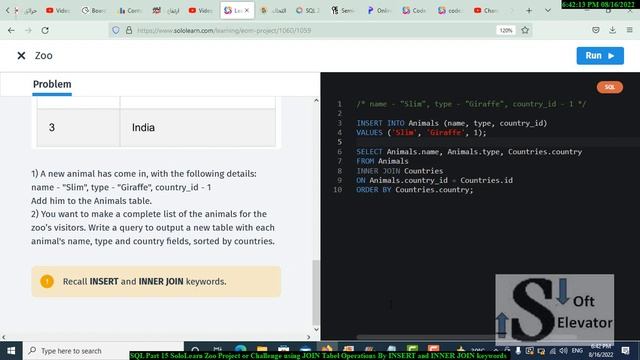Switch to the first YouTube Video tab

[57, 11]
